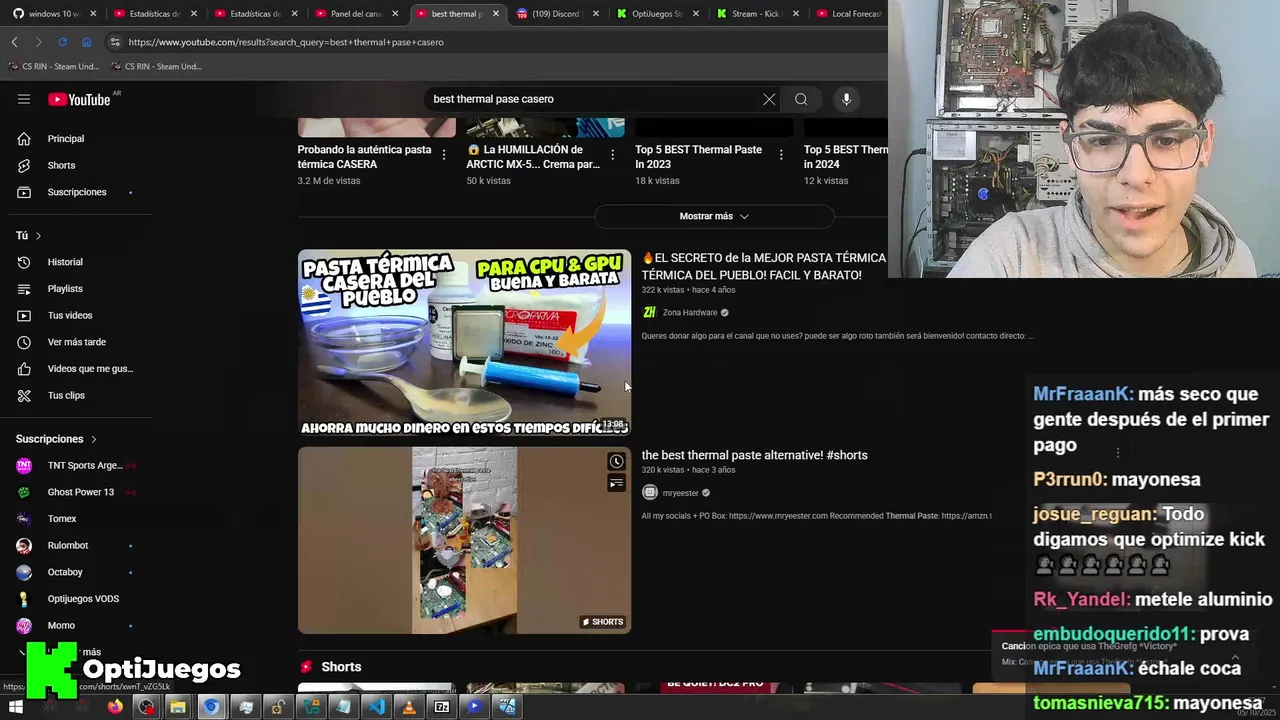The width and height of the screenshot is (1280, 720).
Task: Open Ver más tarde list
Action: tap(77, 342)
